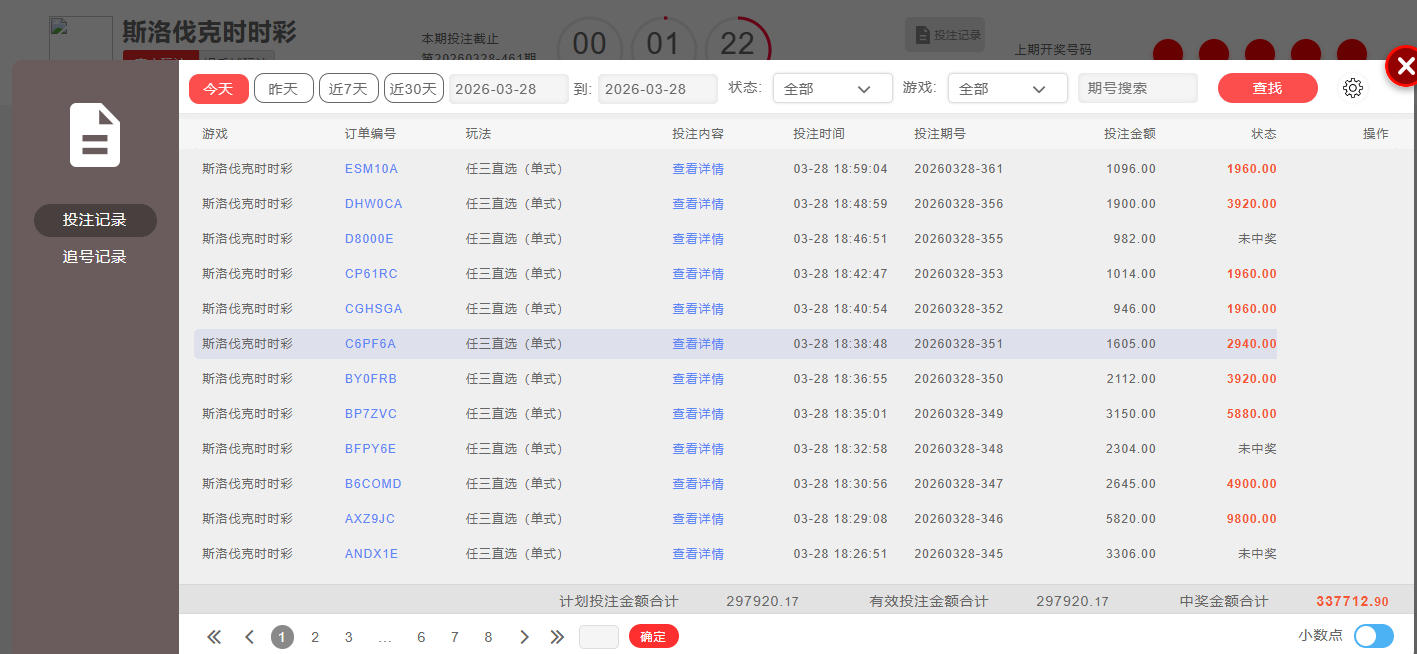Screen dimensions: 1417x654
Task: Open order number C6PF6A
Action: 370,344
